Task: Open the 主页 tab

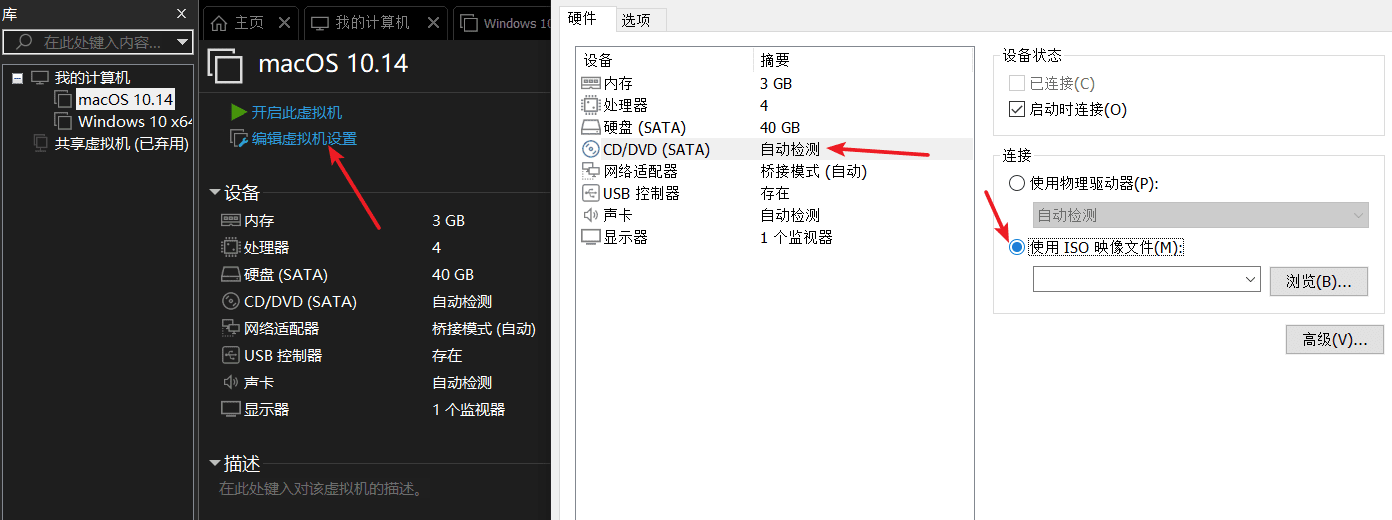Action: 249,22
